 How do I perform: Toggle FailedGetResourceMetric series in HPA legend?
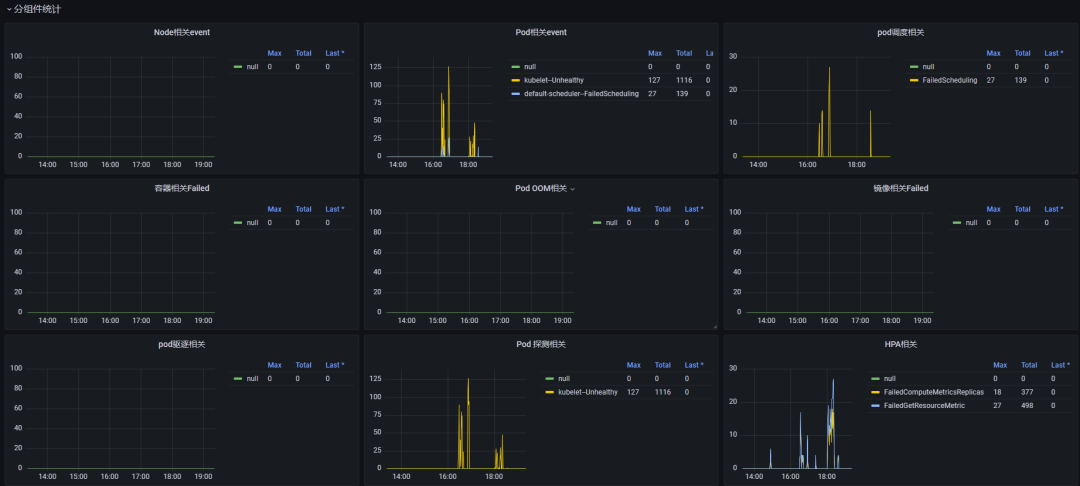[924, 406]
